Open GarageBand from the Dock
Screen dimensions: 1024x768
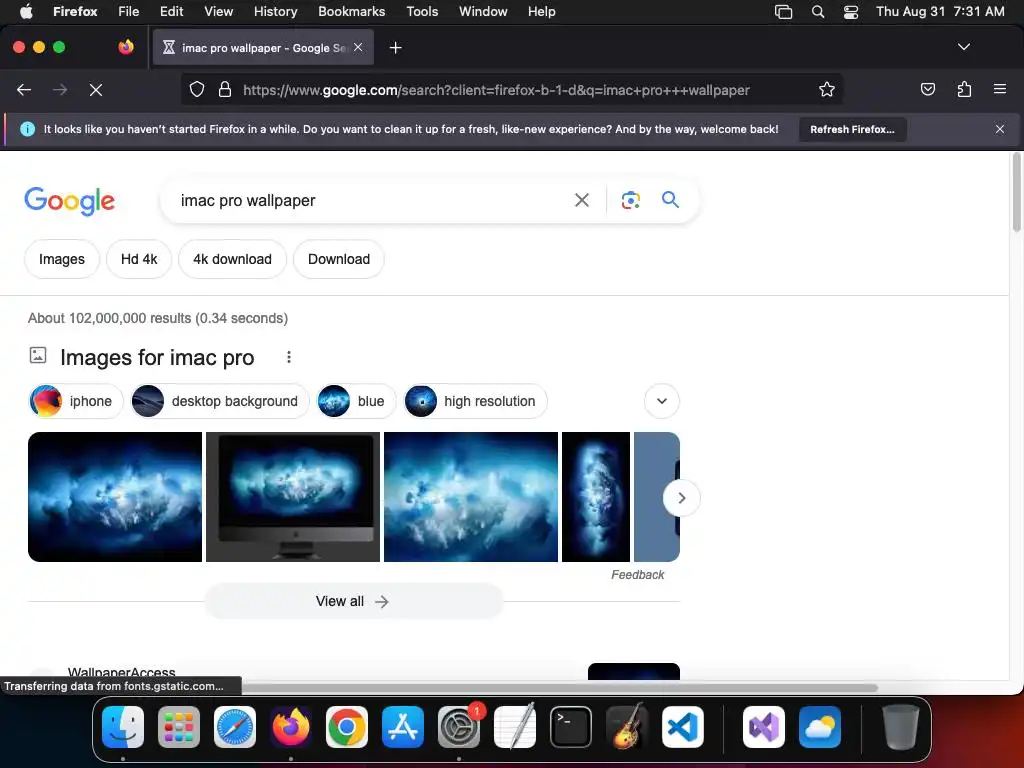point(627,726)
